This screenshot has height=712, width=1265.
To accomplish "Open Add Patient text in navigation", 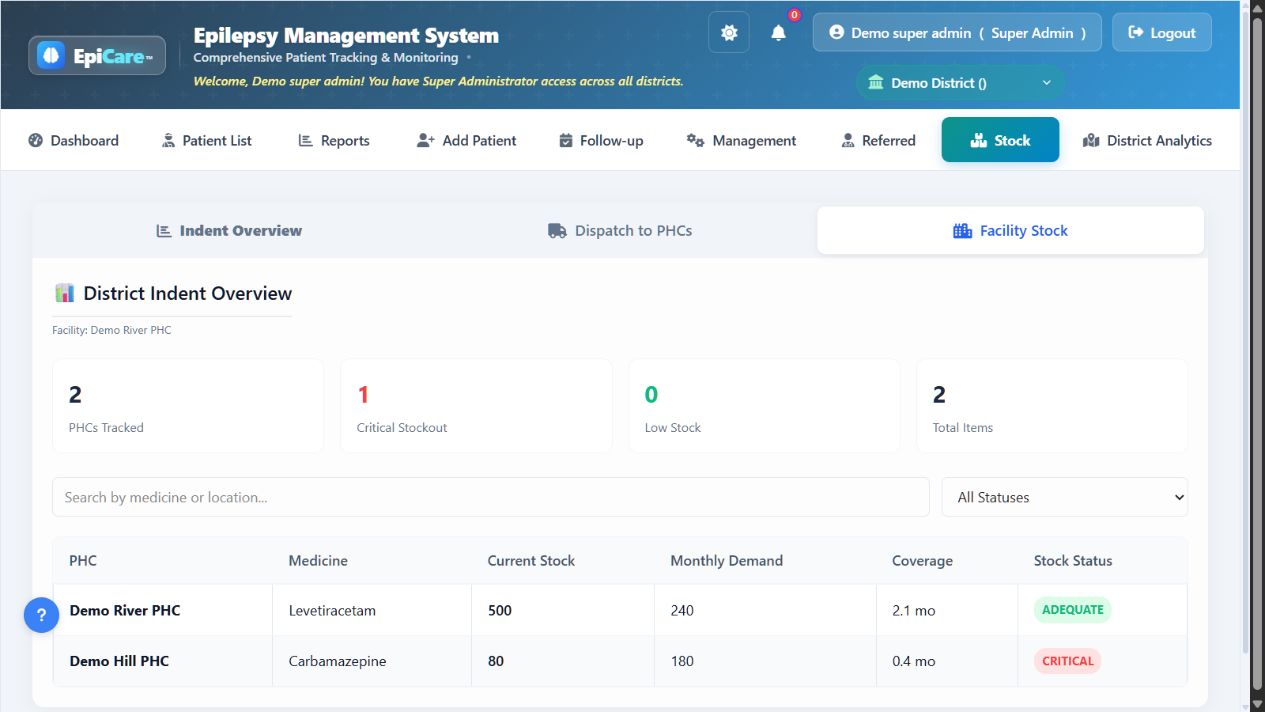I will (480, 140).
